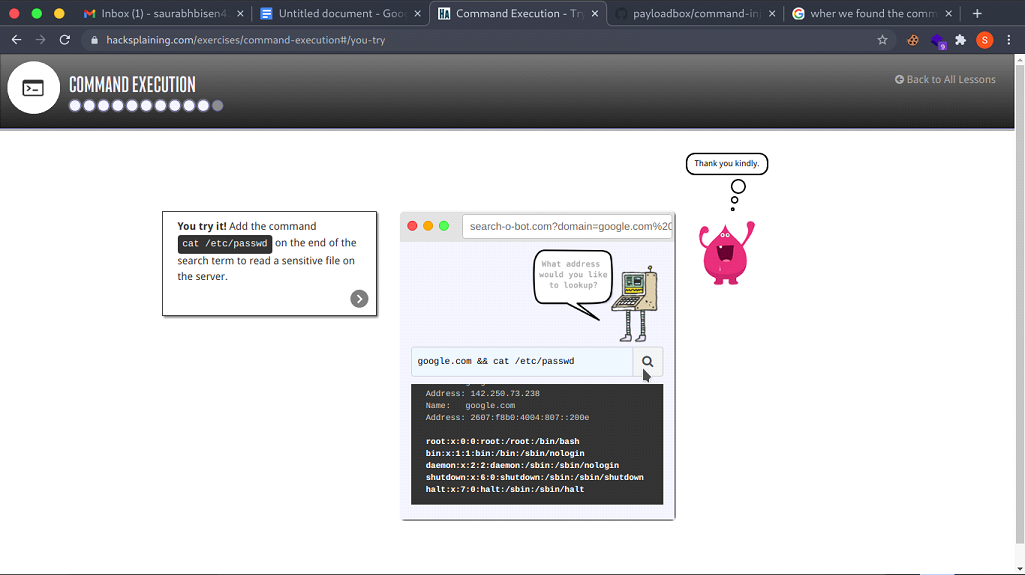The image size is (1025, 575).
Task: Click the search magnifier button
Action: (647, 361)
